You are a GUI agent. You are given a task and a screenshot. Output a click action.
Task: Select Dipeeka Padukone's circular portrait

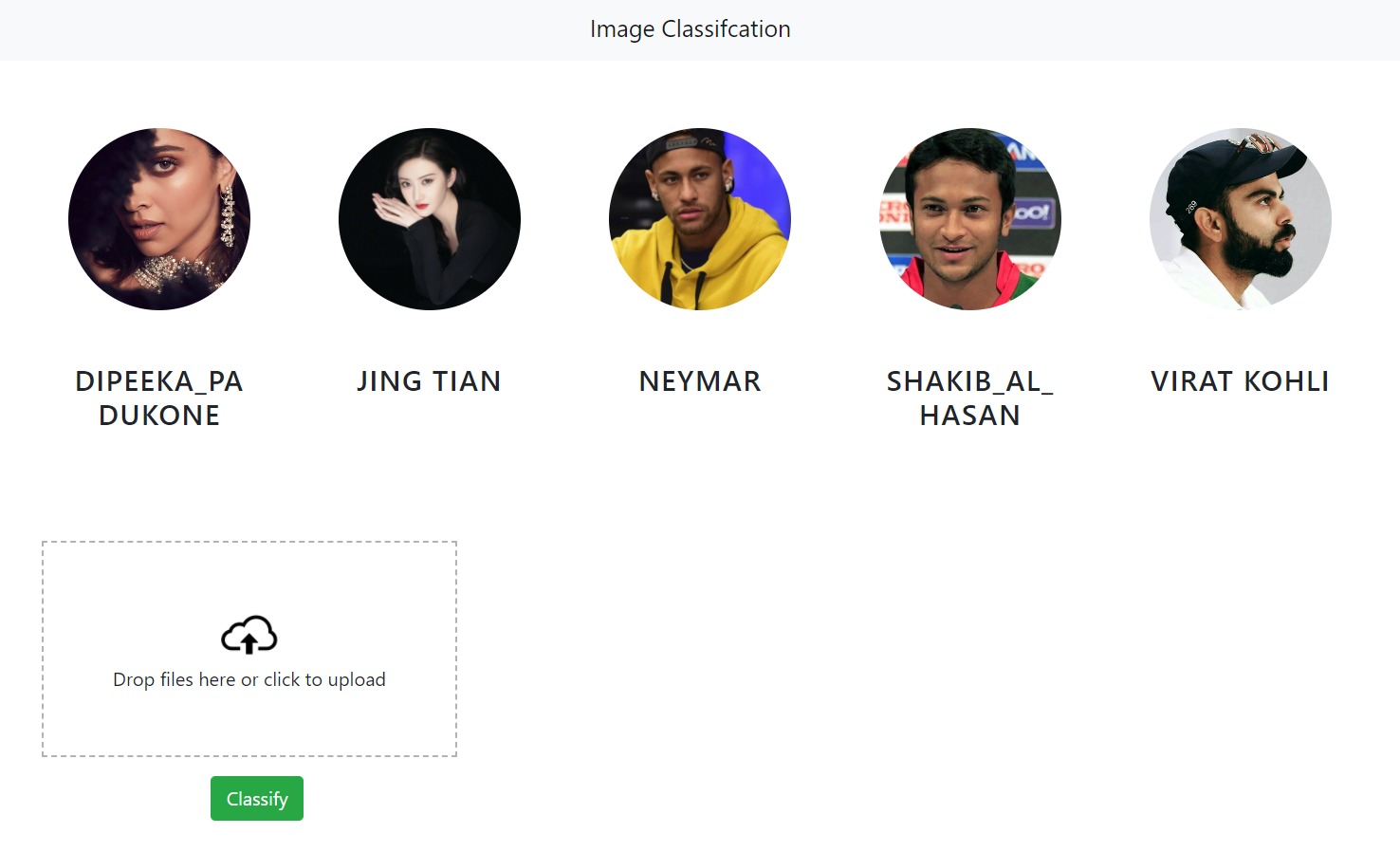pyautogui.click(x=158, y=219)
